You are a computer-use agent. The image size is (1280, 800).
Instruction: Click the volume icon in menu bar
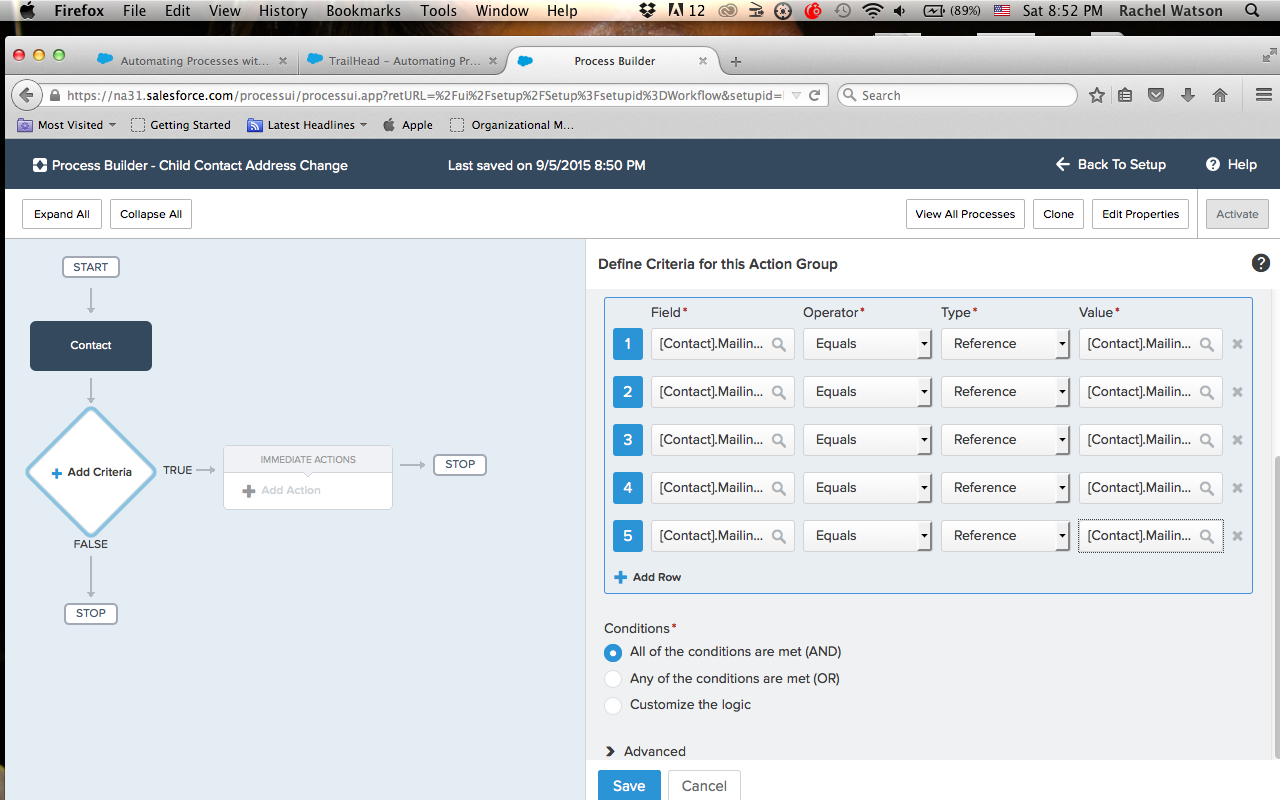[902, 11]
